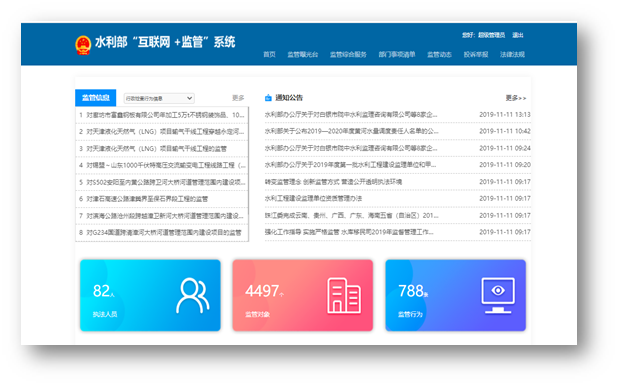Click the 788 count on 监管行为 card
This screenshot has width=619, height=387.
click(x=411, y=291)
